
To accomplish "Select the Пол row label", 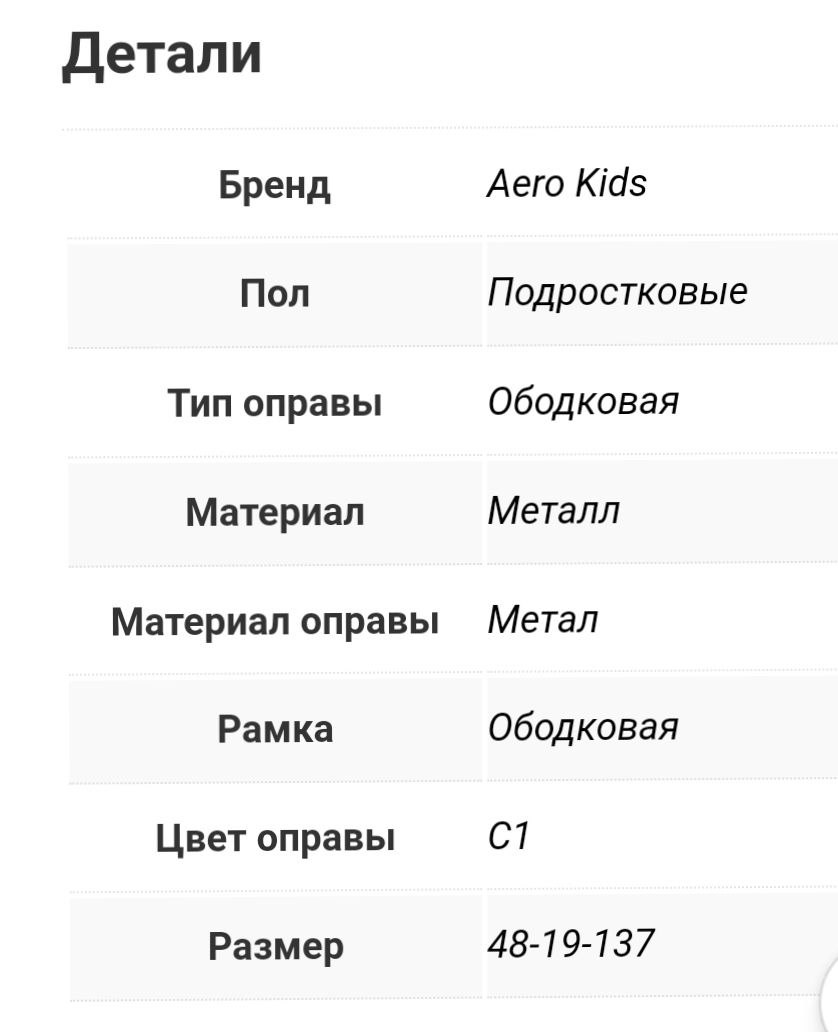I will (275, 294).
